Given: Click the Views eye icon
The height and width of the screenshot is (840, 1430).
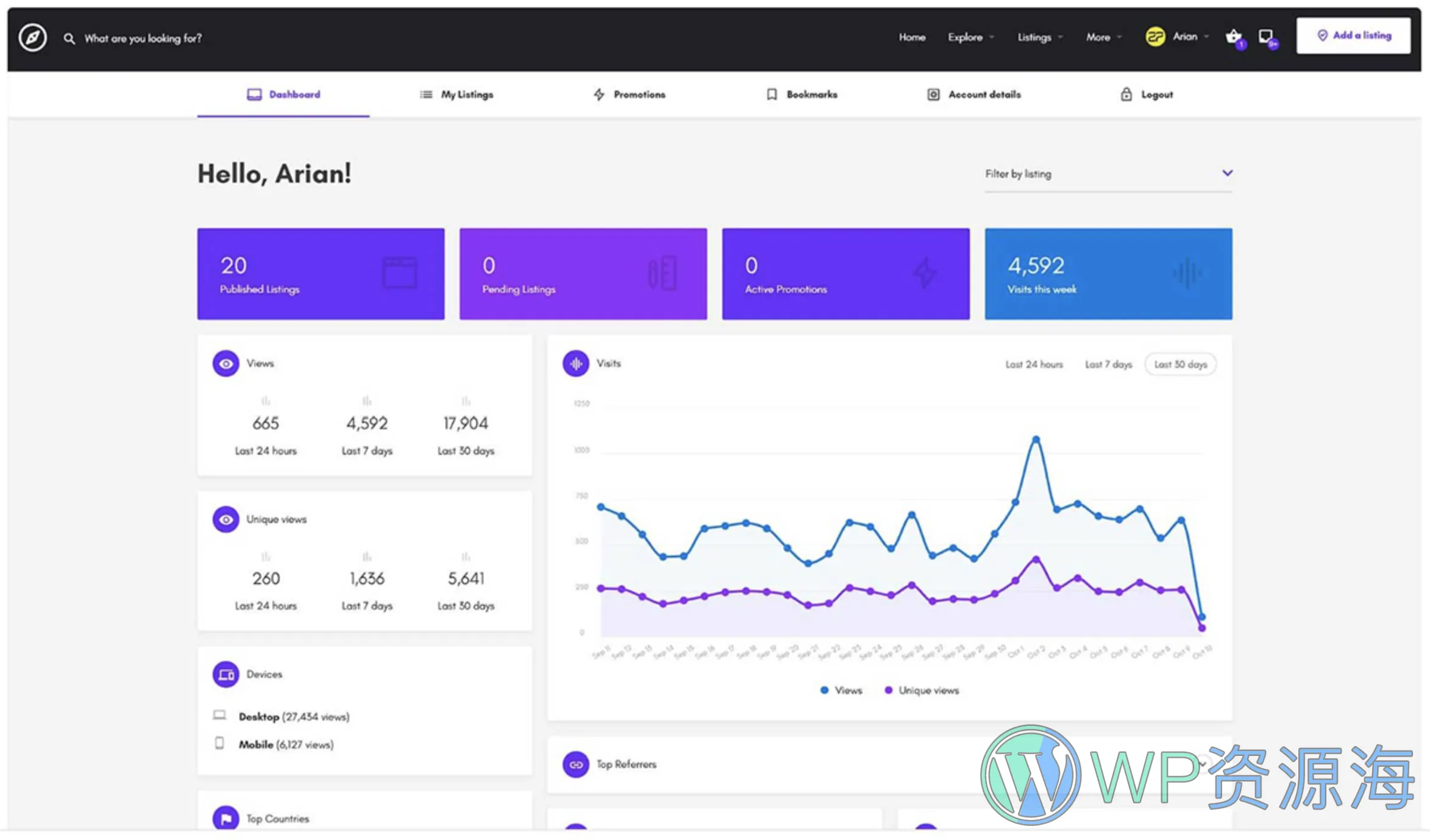Looking at the screenshot, I should [226, 364].
